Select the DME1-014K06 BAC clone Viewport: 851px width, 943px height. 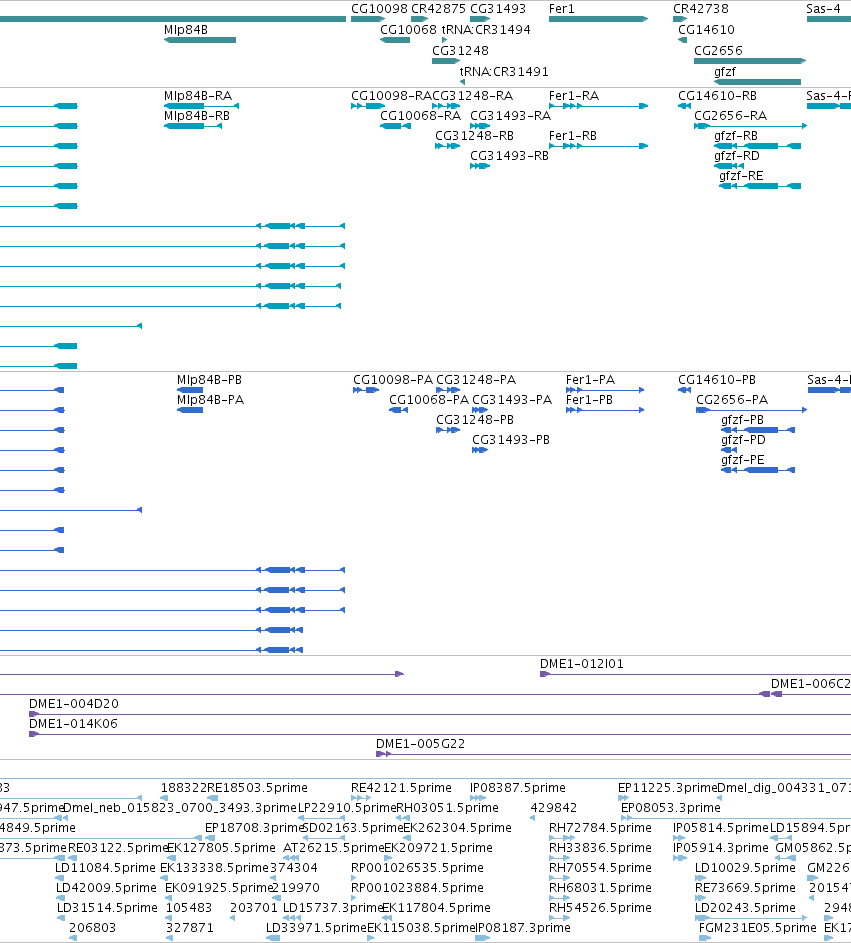pyautogui.click(x=440, y=734)
